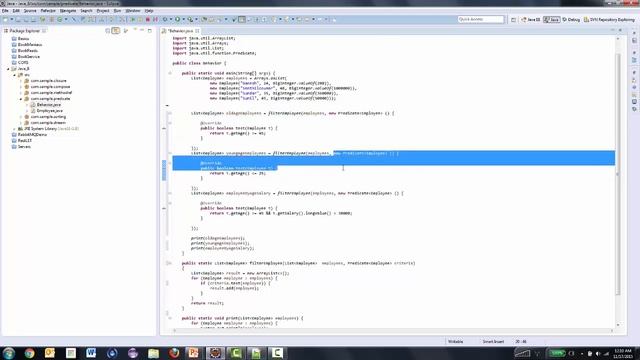Open Word from the taskbar
The image size is (640, 360).
coord(91,353)
